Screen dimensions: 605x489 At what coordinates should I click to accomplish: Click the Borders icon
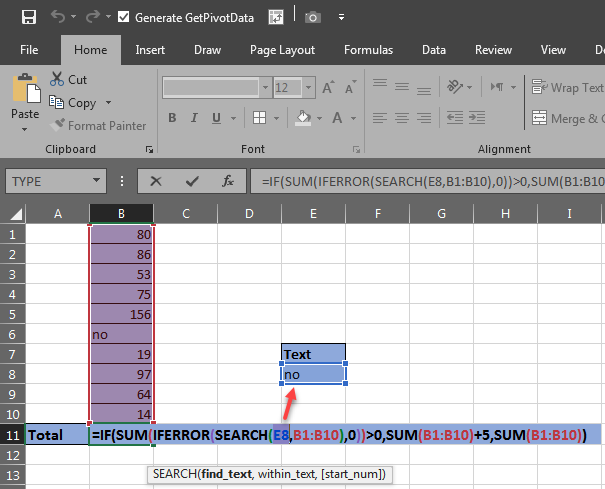[x=259, y=118]
